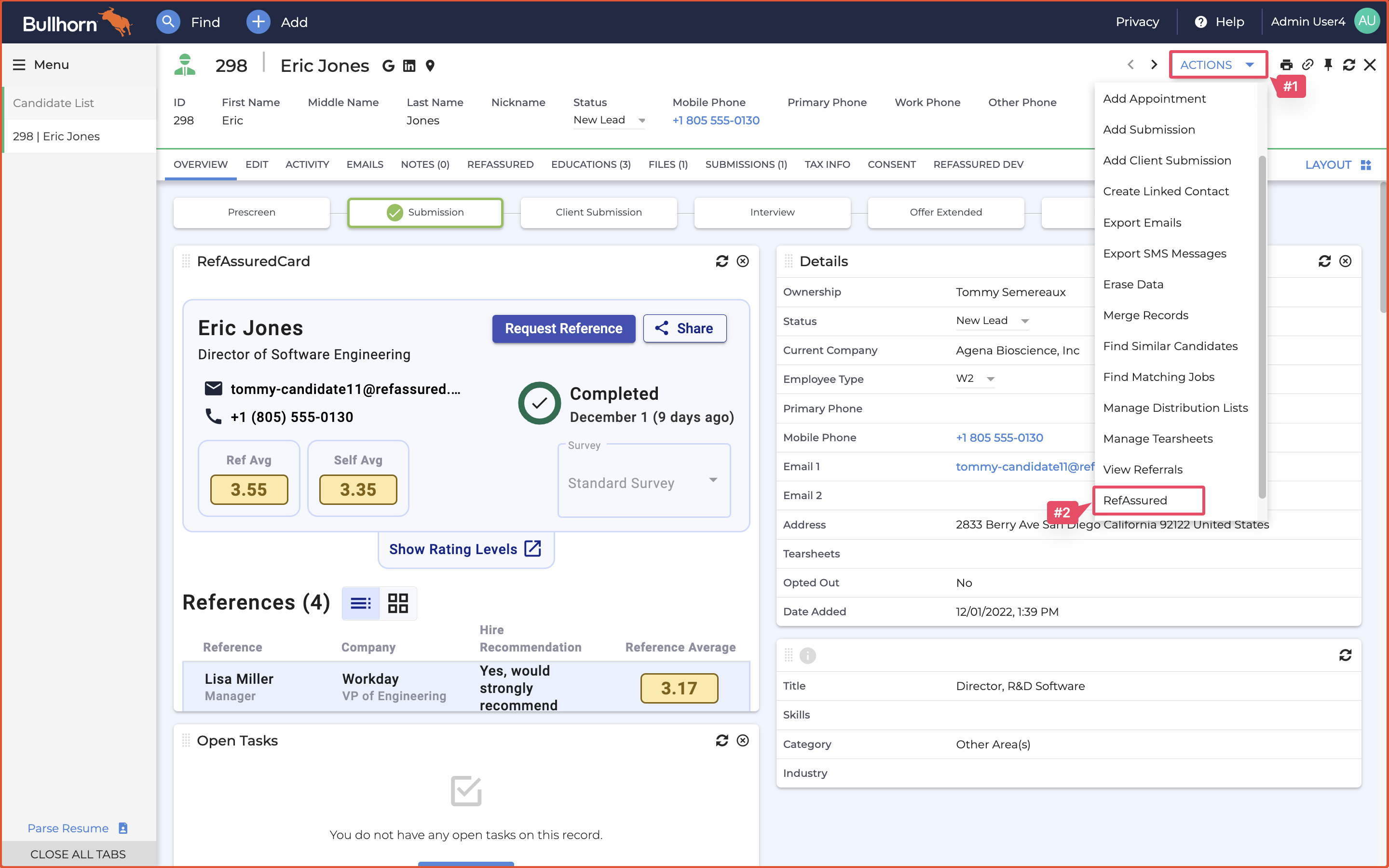1389x868 pixels.
Task: Click the Add plus icon
Action: pos(259,22)
